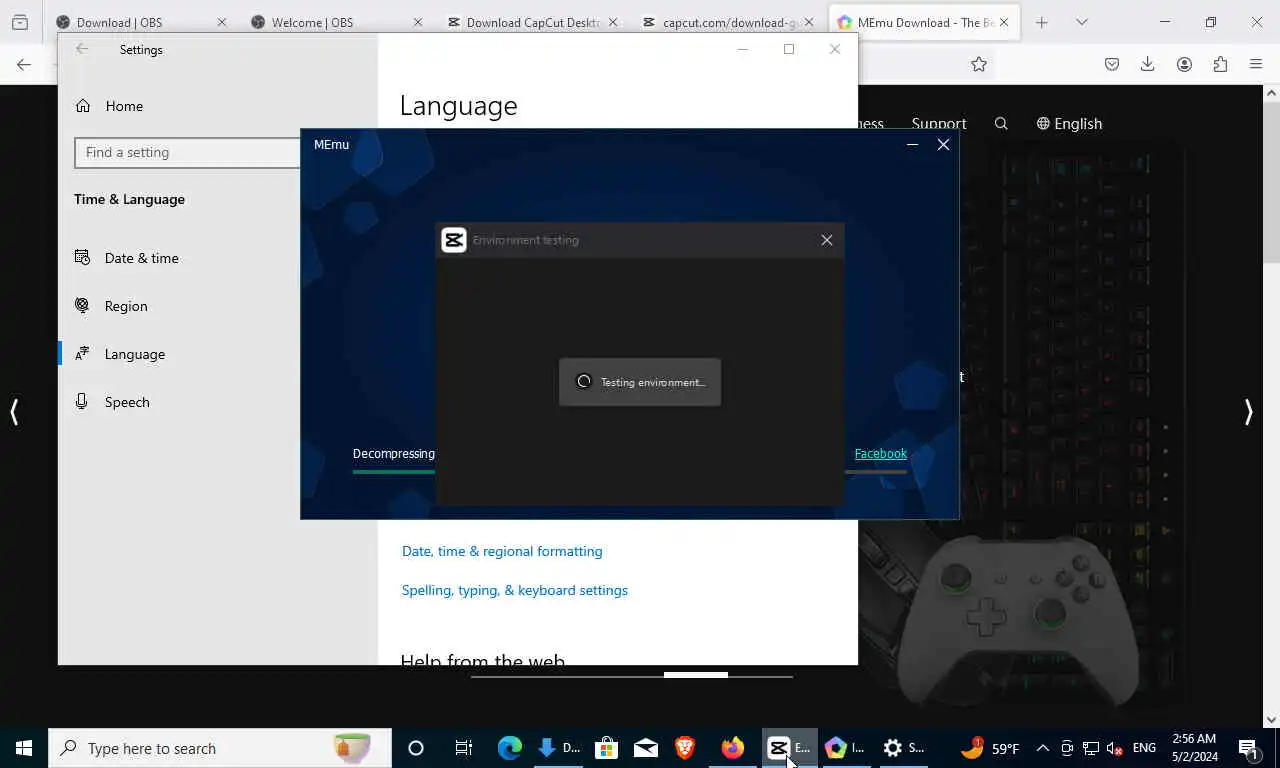
Task: Maximize the Settings window
Action: coord(789,49)
